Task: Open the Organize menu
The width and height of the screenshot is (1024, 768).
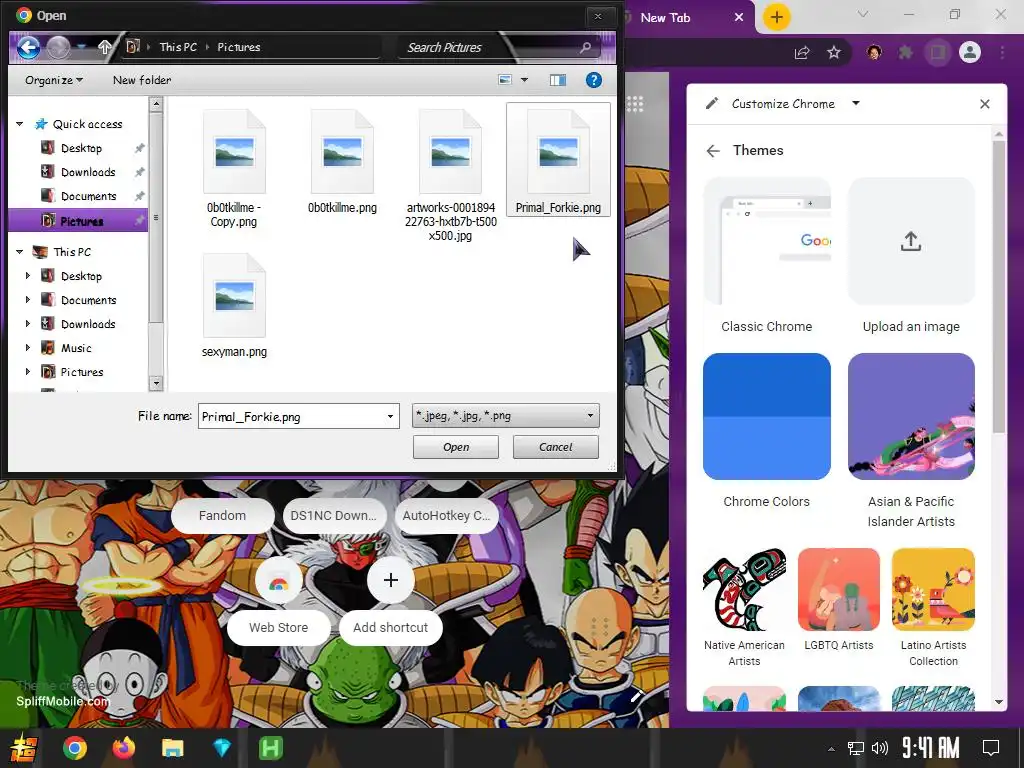Action: click(54, 80)
